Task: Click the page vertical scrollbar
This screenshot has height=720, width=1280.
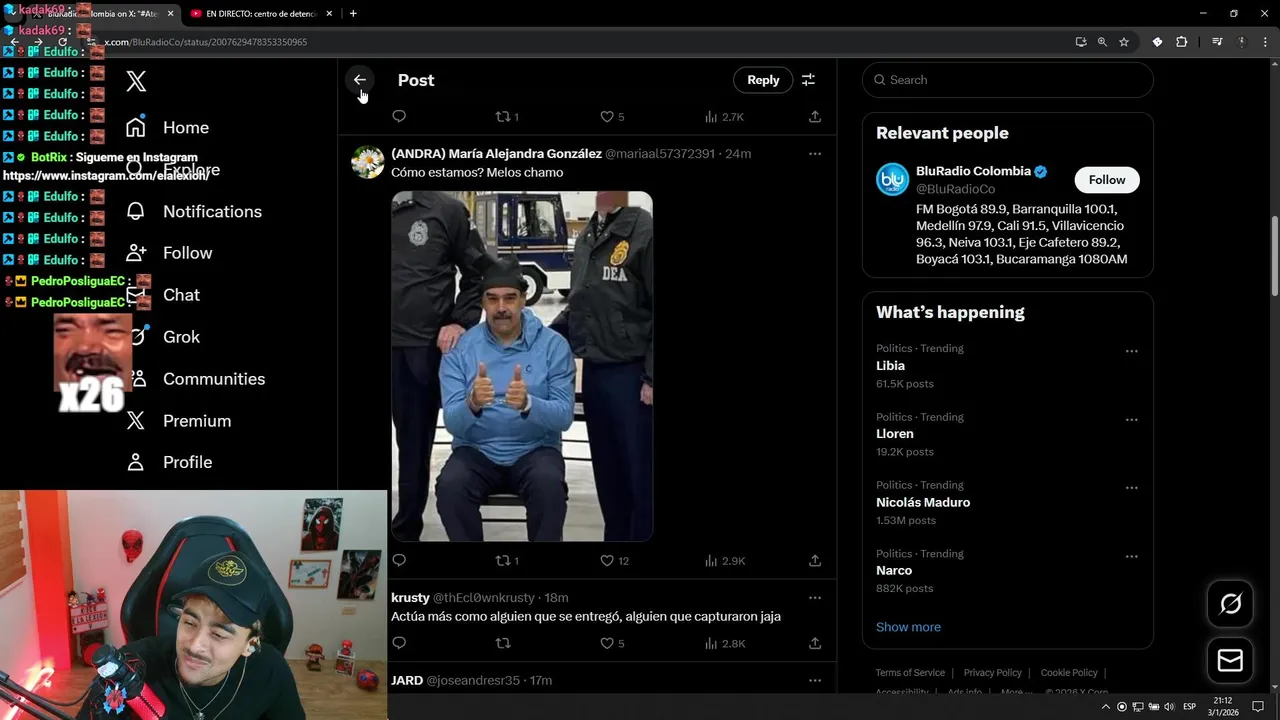Action: tap(1274, 255)
